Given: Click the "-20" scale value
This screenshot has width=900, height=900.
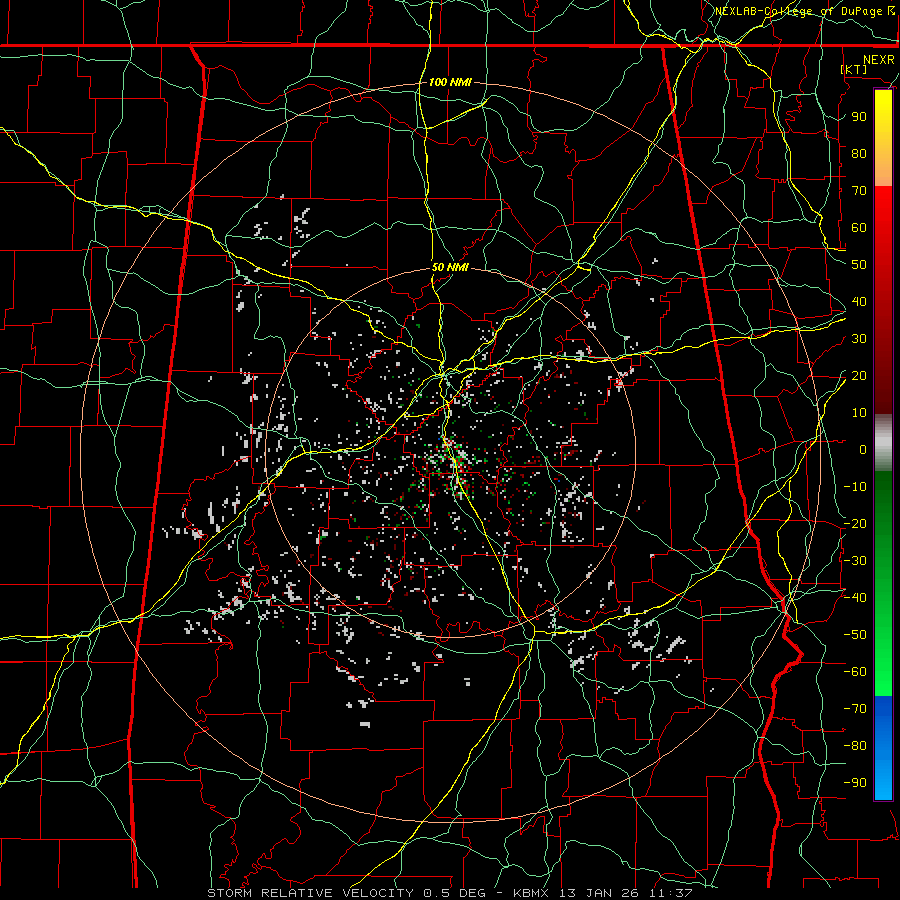Looking at the screenshot, I should click(x=855, y=523).
